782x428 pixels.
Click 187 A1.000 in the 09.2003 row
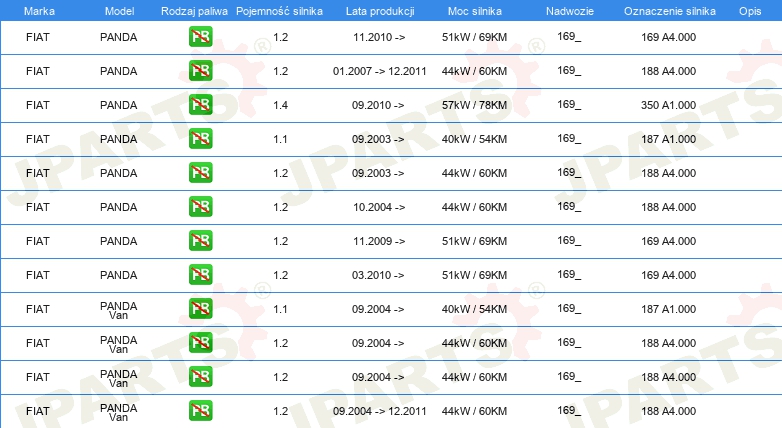tap(668, 139)
